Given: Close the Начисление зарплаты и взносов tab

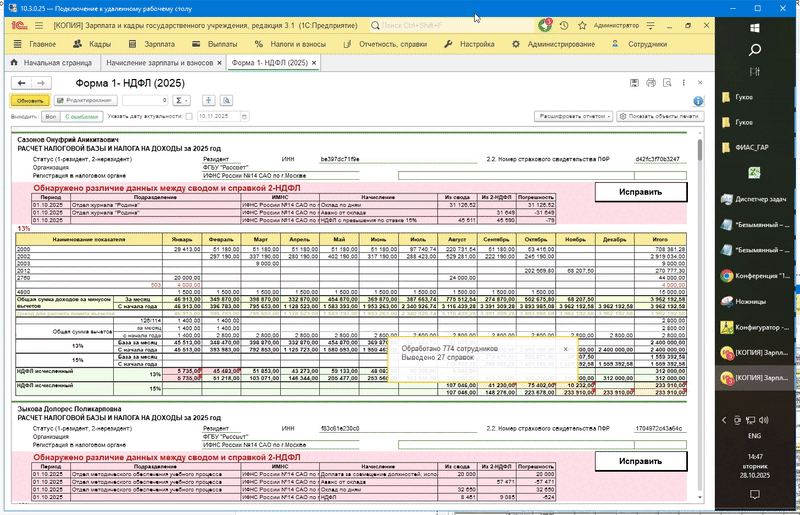Looking at the screenshot, I should tap(219, 63).
